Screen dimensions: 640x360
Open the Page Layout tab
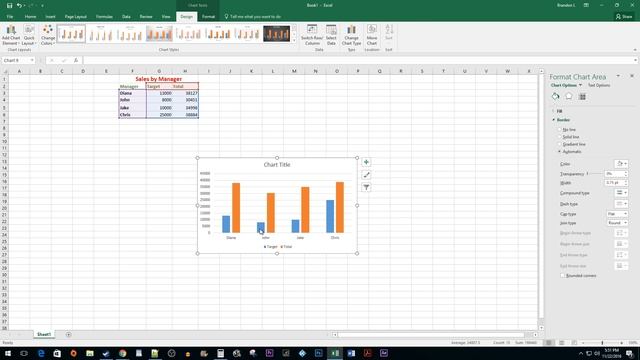coord(76,17)
